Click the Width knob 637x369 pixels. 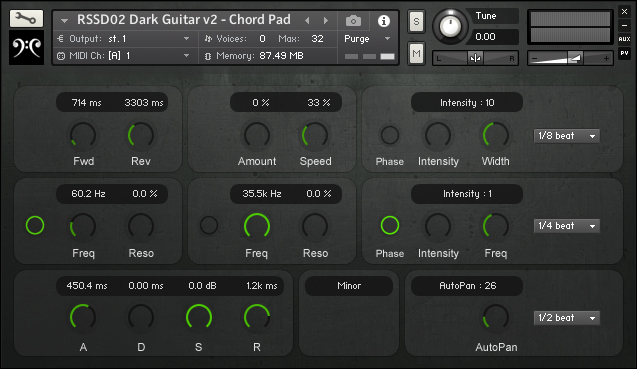[496, 135]
